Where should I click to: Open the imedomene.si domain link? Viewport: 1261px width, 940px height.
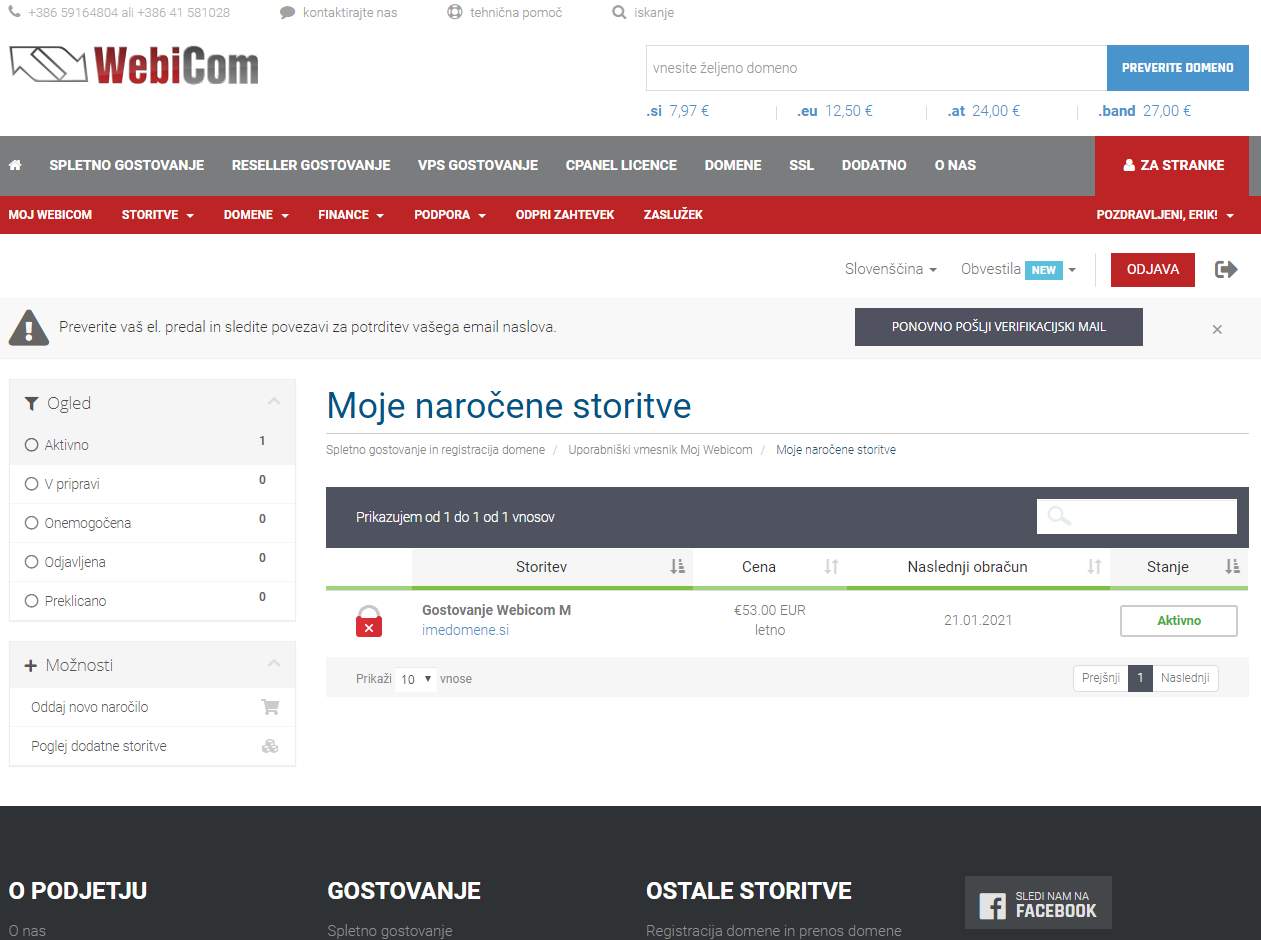click(465, 631)
